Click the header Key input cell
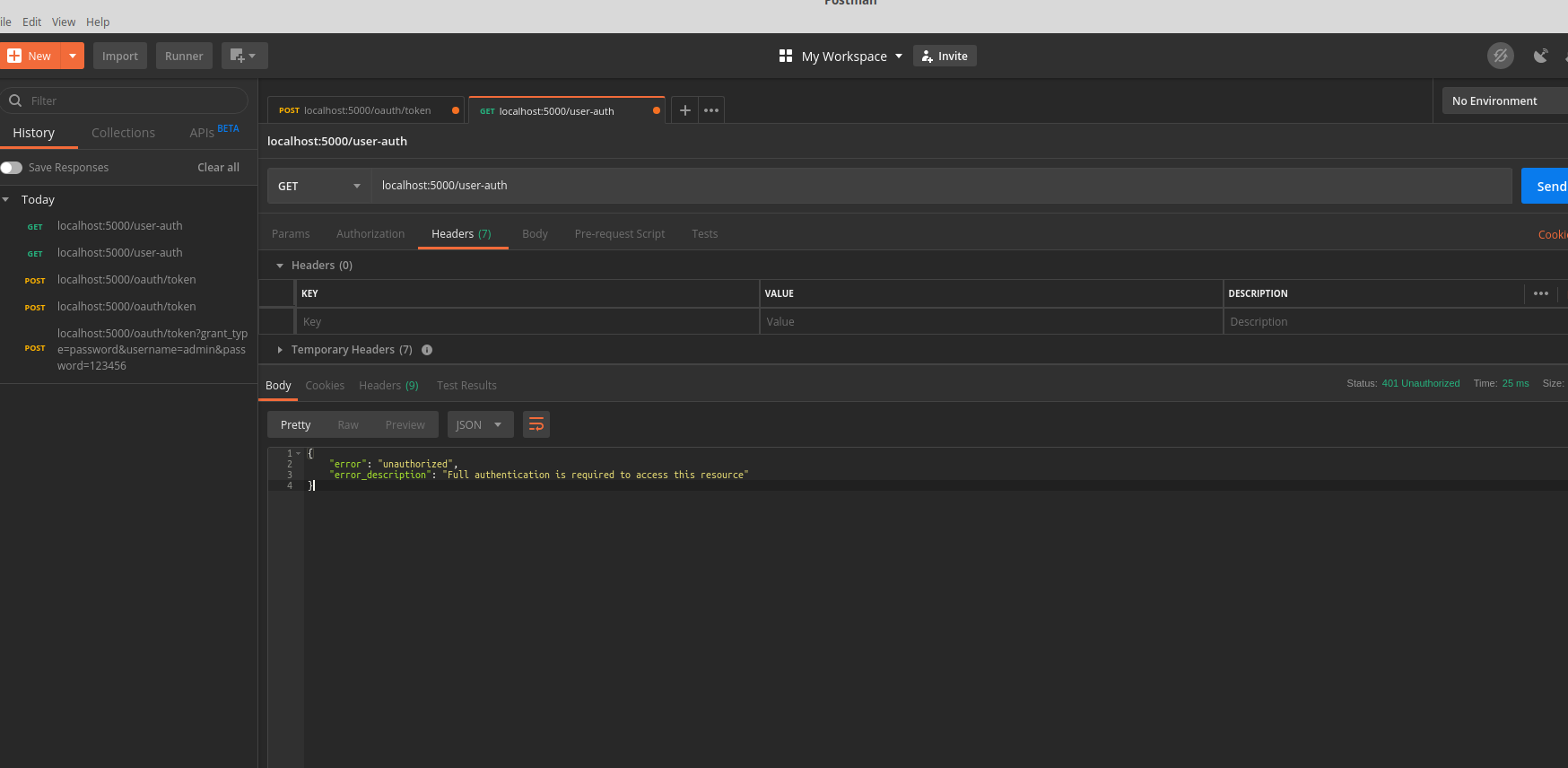The image size is (1568, 768). click(x=527, y=321)
